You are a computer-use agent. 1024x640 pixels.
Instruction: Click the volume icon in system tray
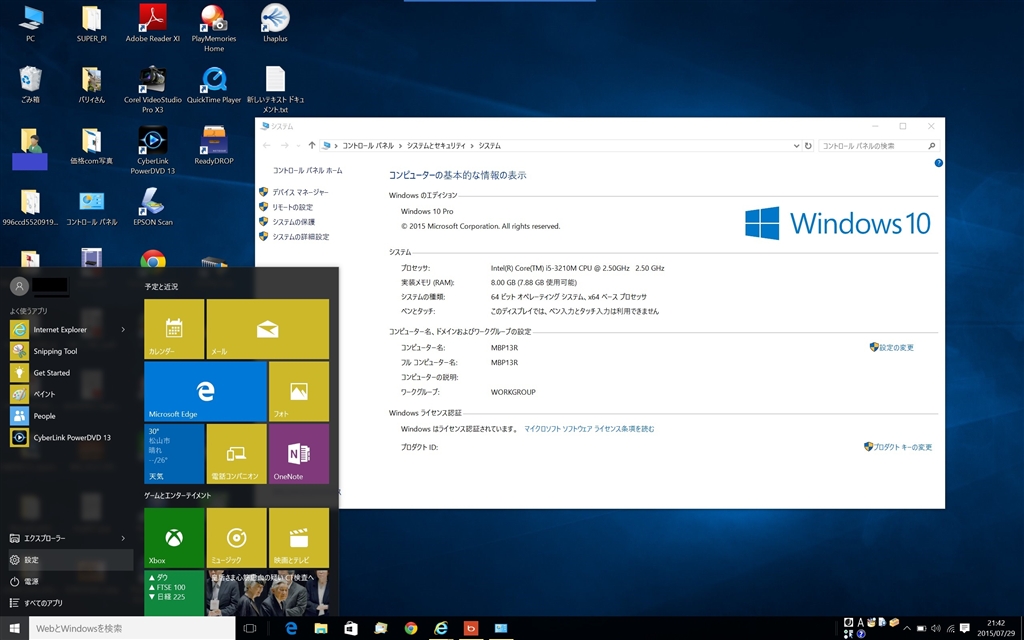tap(935, 628)
